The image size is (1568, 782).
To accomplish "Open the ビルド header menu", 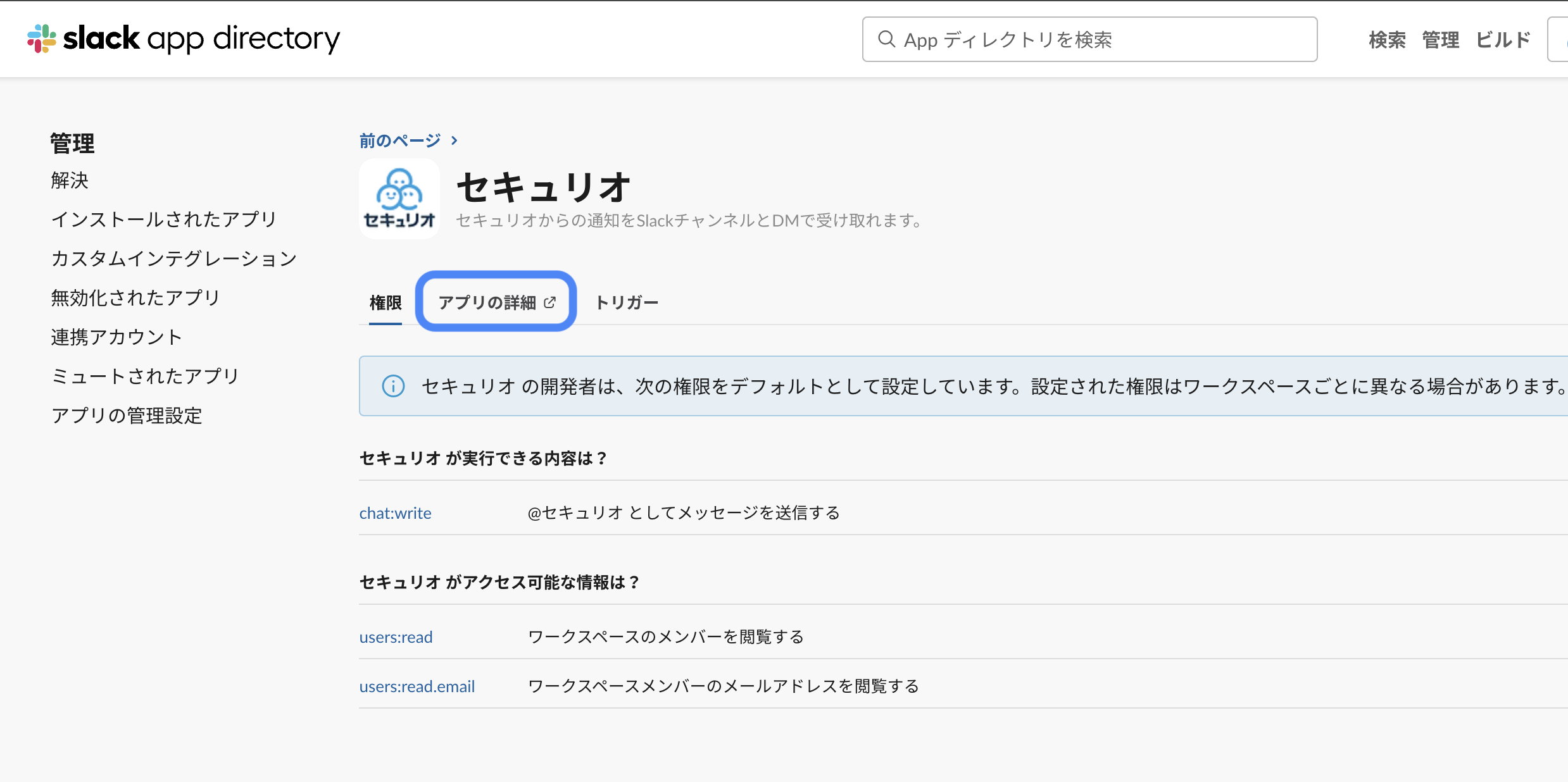I will (x=1503, y=40).
